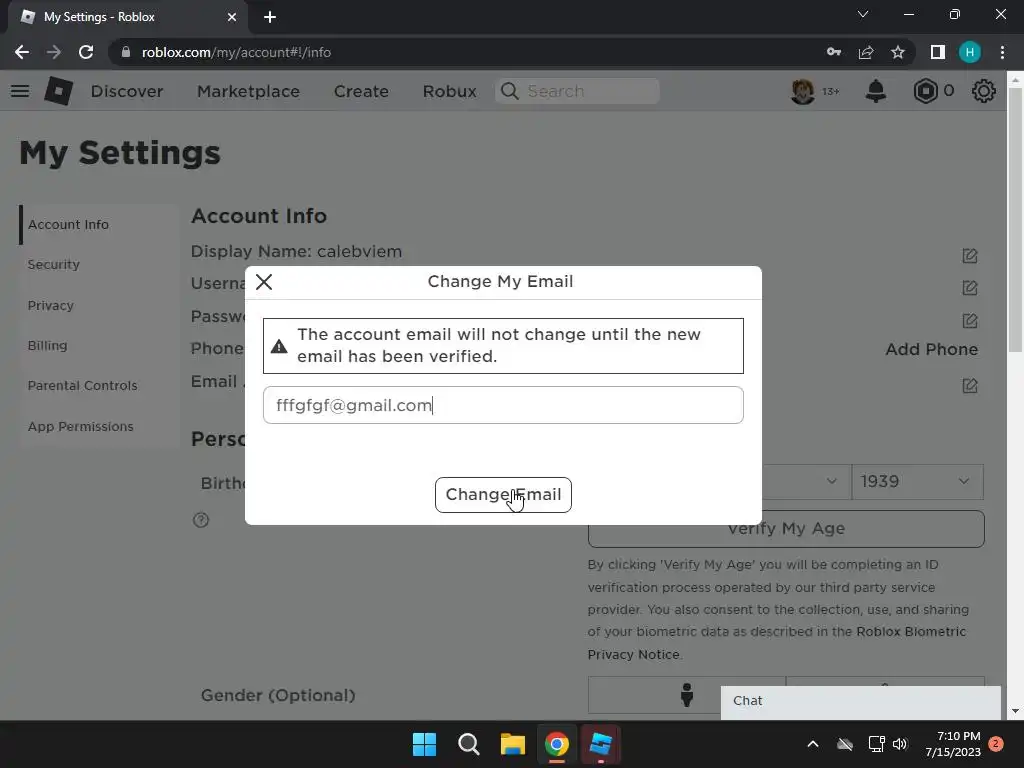This screenshot has width=1024, height=768.
Task: Click the Chrome taskbar icon
Action: 557,744
